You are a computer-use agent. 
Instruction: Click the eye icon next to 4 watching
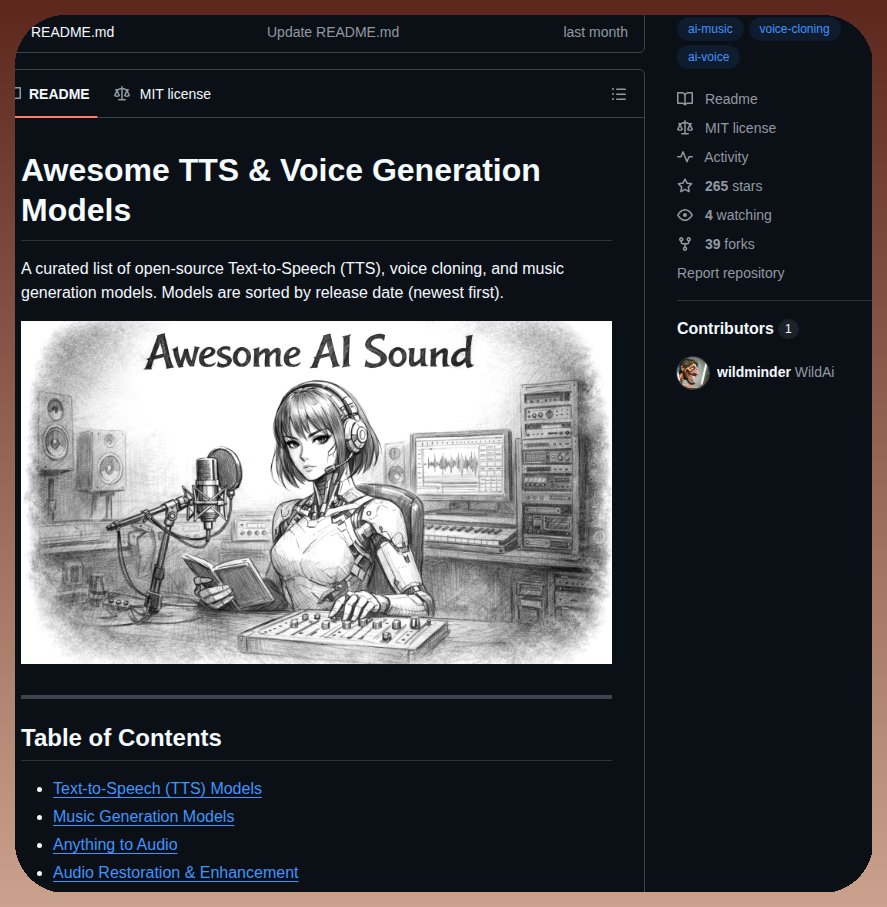[x=684, y=215]
